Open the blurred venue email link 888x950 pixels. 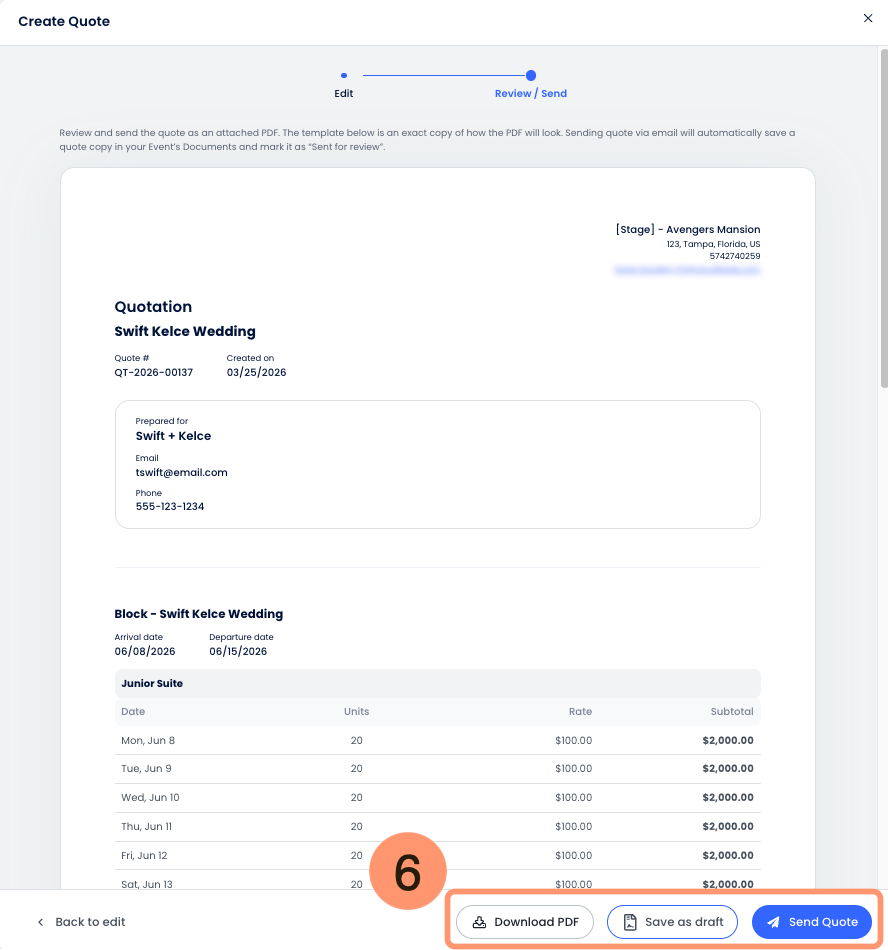click(687, 270)
